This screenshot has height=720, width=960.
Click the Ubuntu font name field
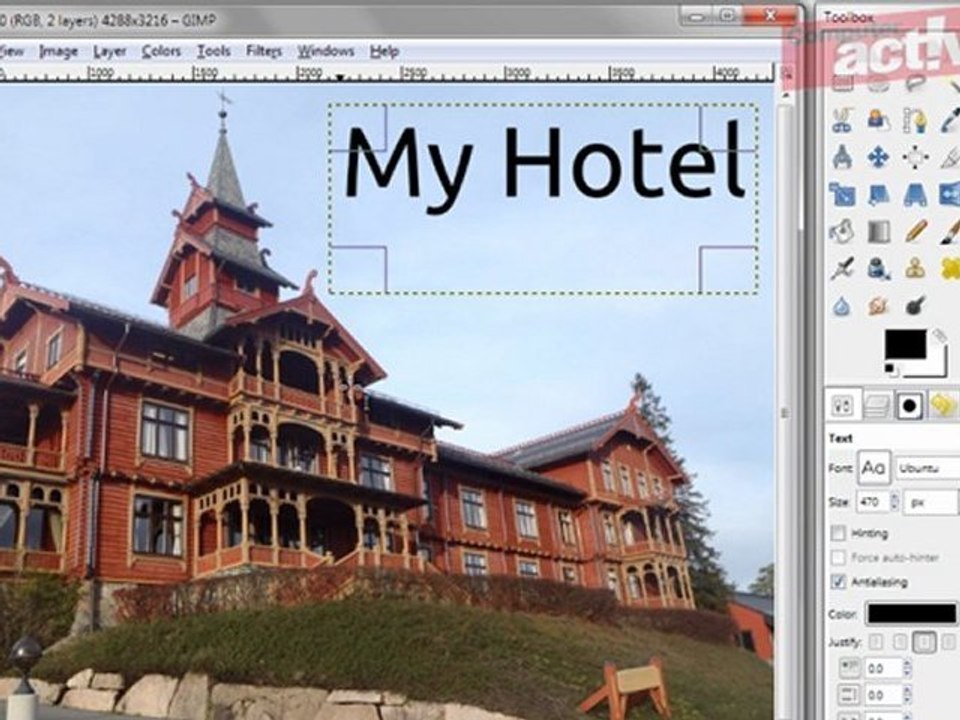tap(927, 468)
